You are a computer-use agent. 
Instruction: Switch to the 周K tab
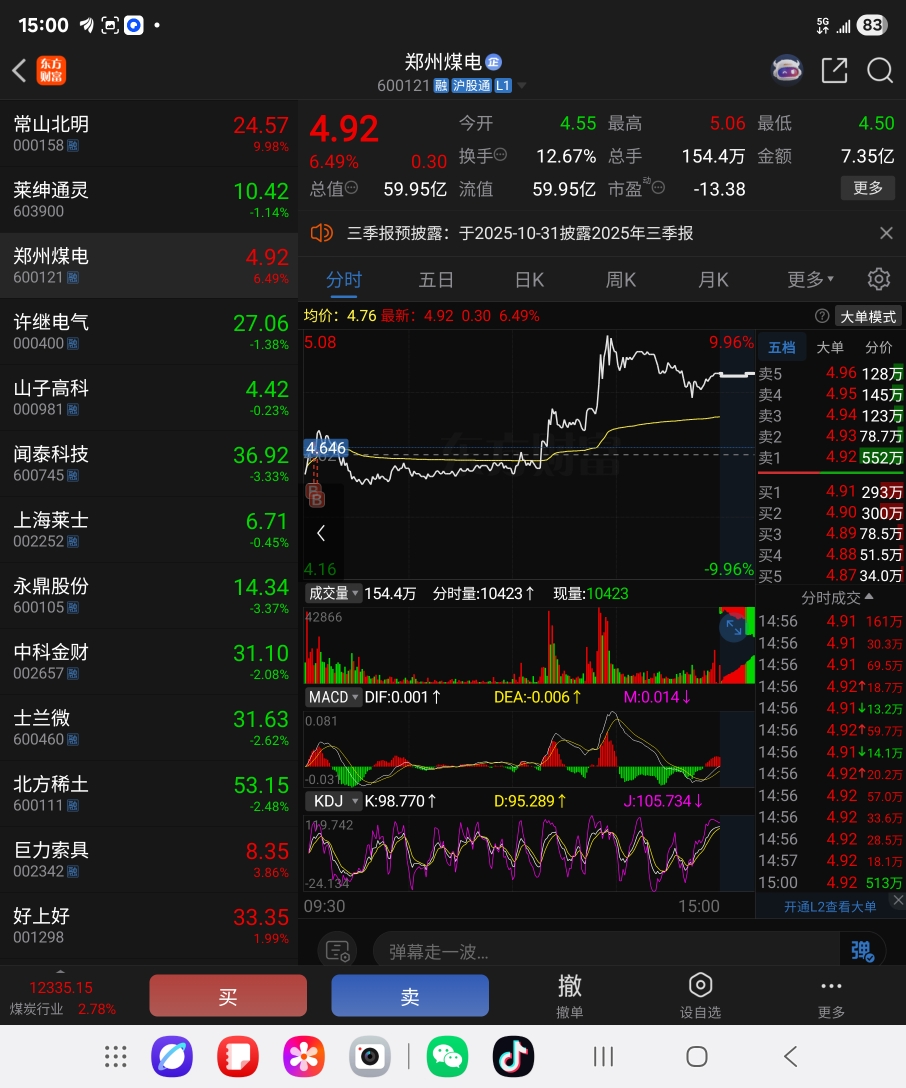click(x=621, y=280)
